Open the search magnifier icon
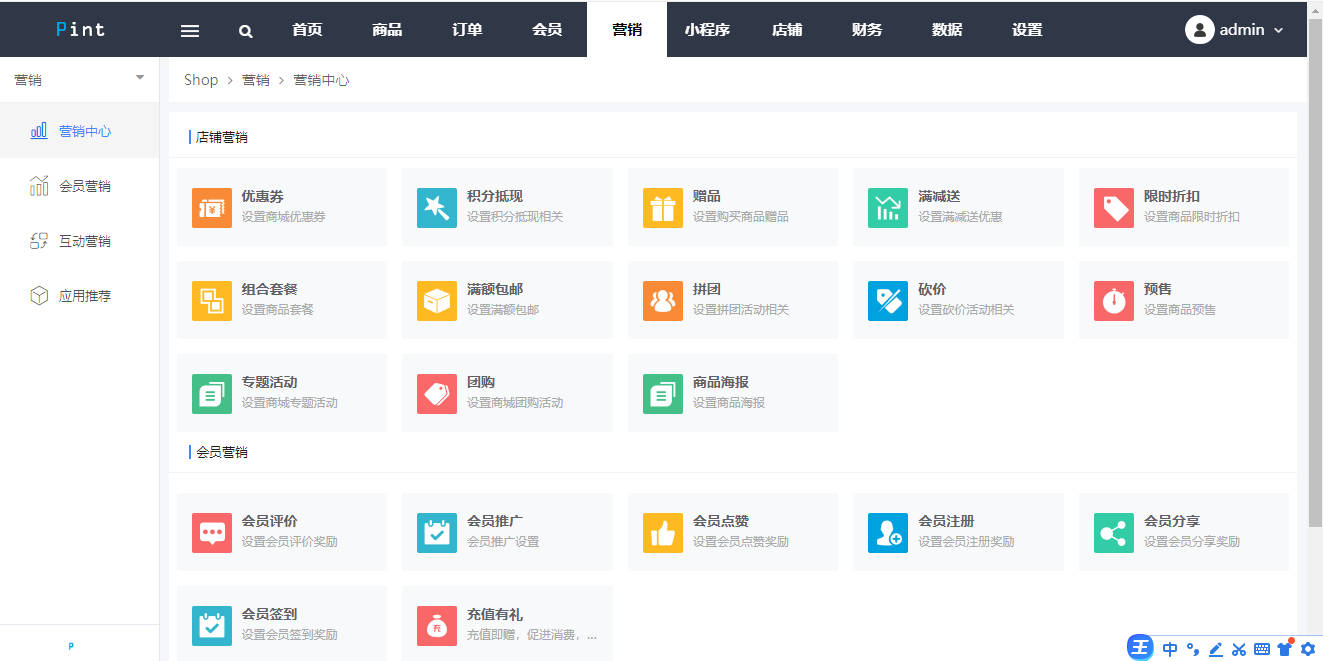 pyautogui.click(x=246, y=31)
